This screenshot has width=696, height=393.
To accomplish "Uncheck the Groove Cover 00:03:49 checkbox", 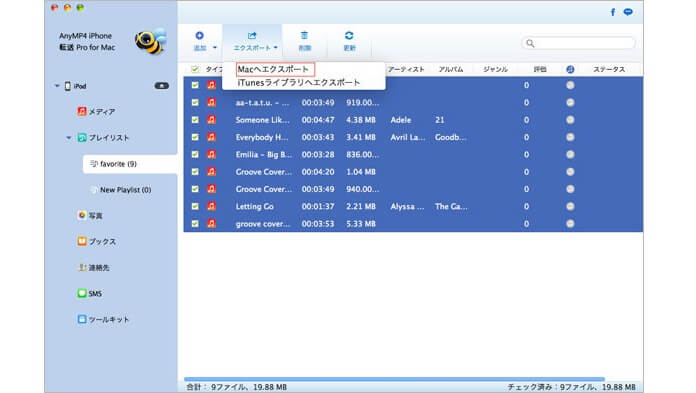I will coord(195,189).
